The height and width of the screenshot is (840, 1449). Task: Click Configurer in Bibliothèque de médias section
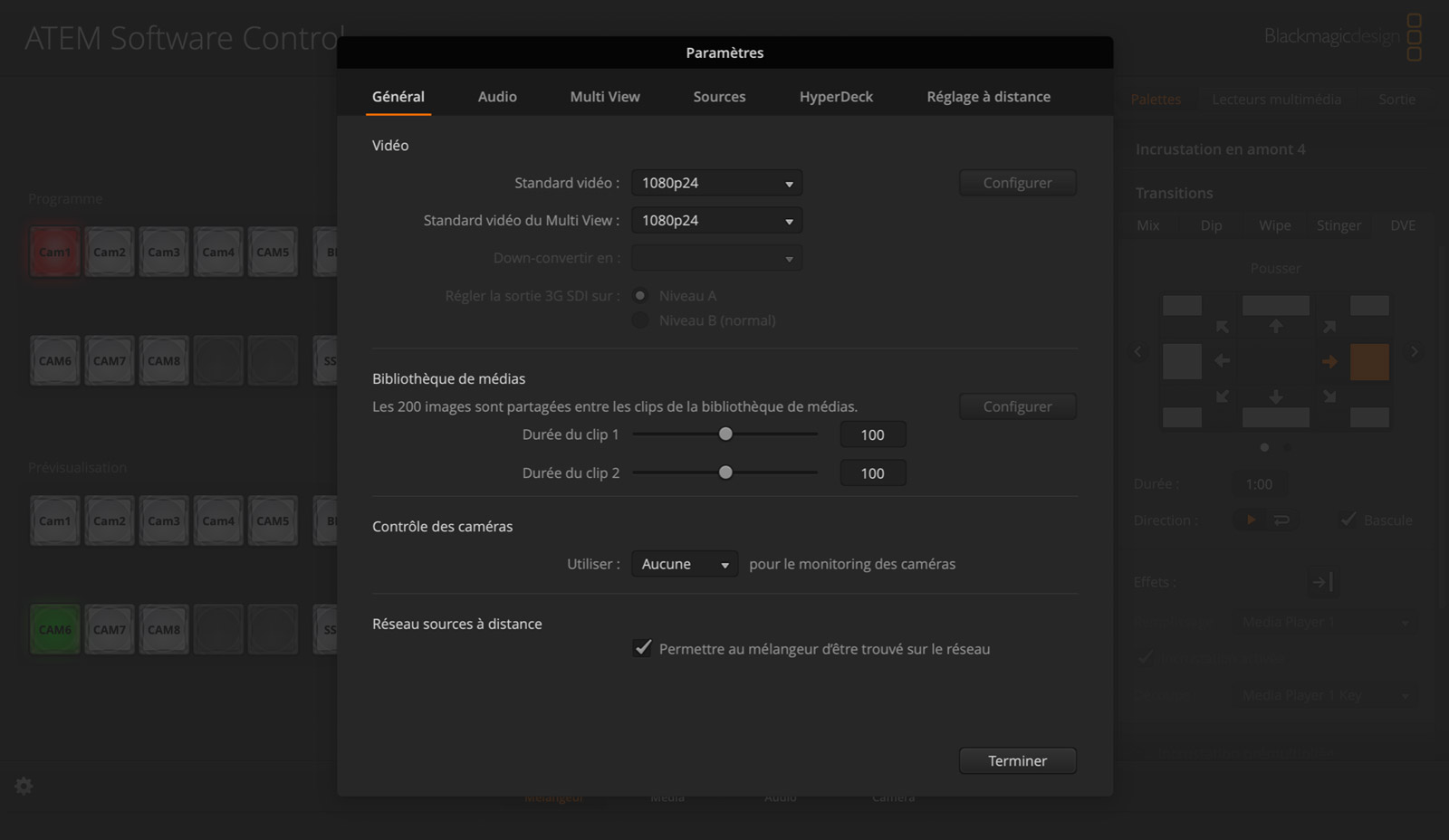1017,406
